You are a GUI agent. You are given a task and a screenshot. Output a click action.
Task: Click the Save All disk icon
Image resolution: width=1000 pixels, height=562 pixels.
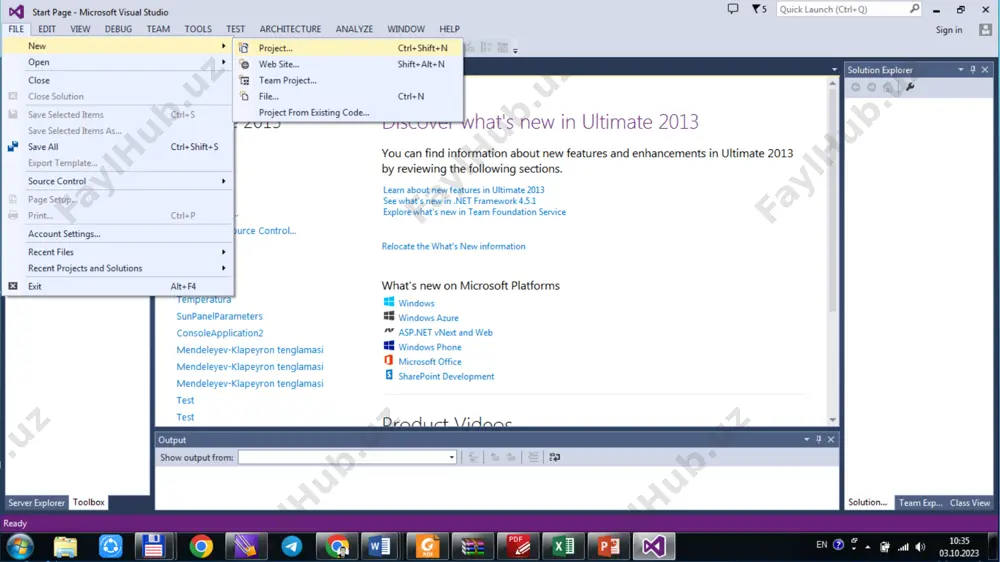click(13, 147)
